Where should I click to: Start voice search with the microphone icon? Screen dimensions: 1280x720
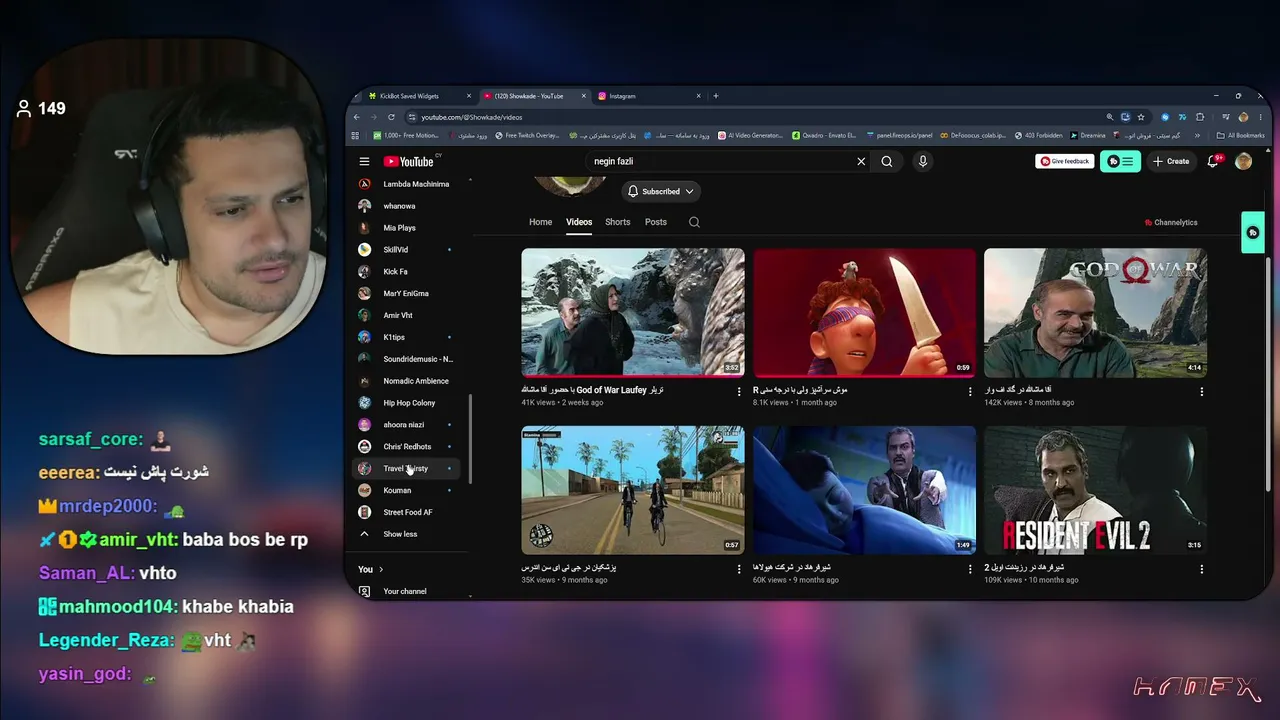point(922,161)
